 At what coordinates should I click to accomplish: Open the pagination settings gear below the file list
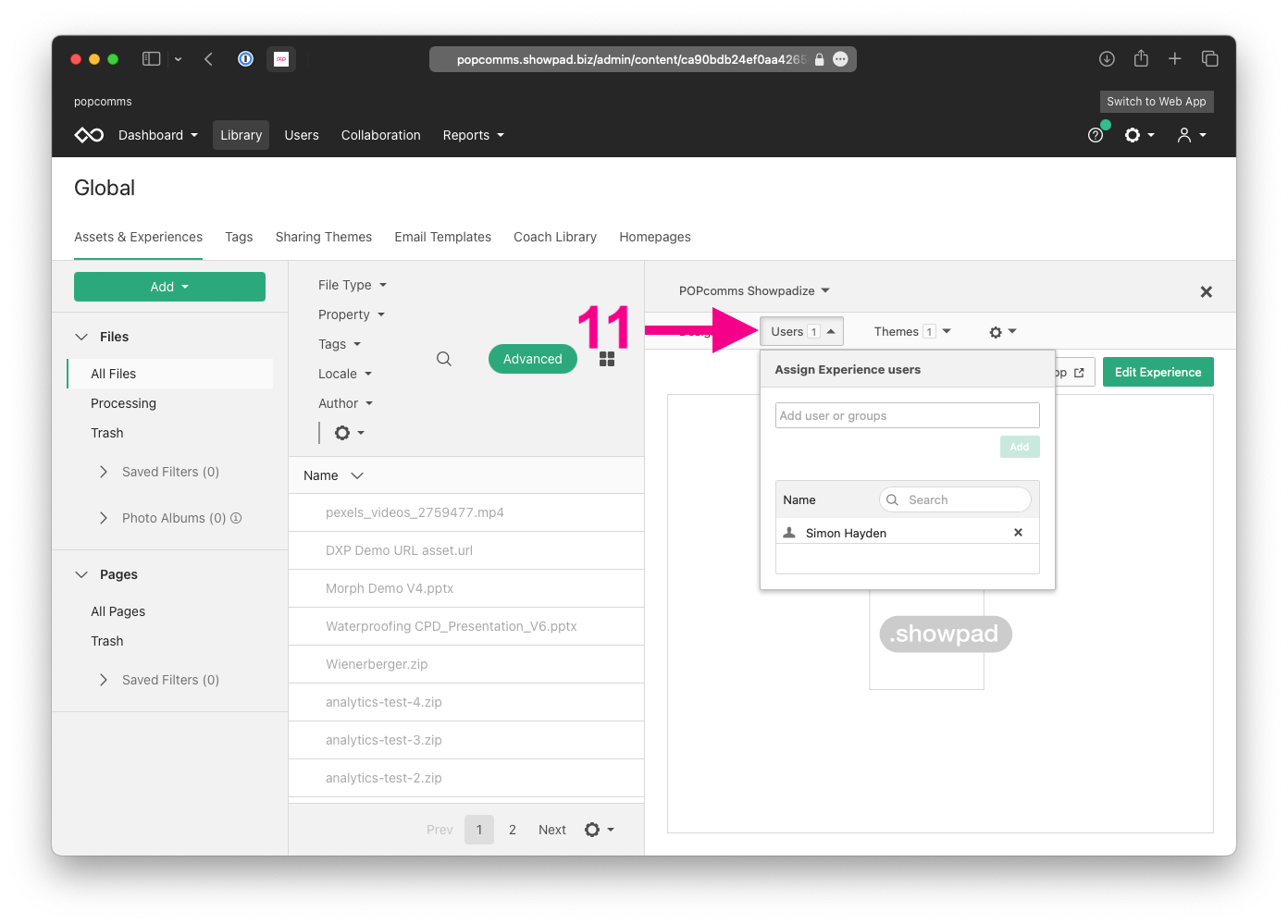click(x=593, y=830)
